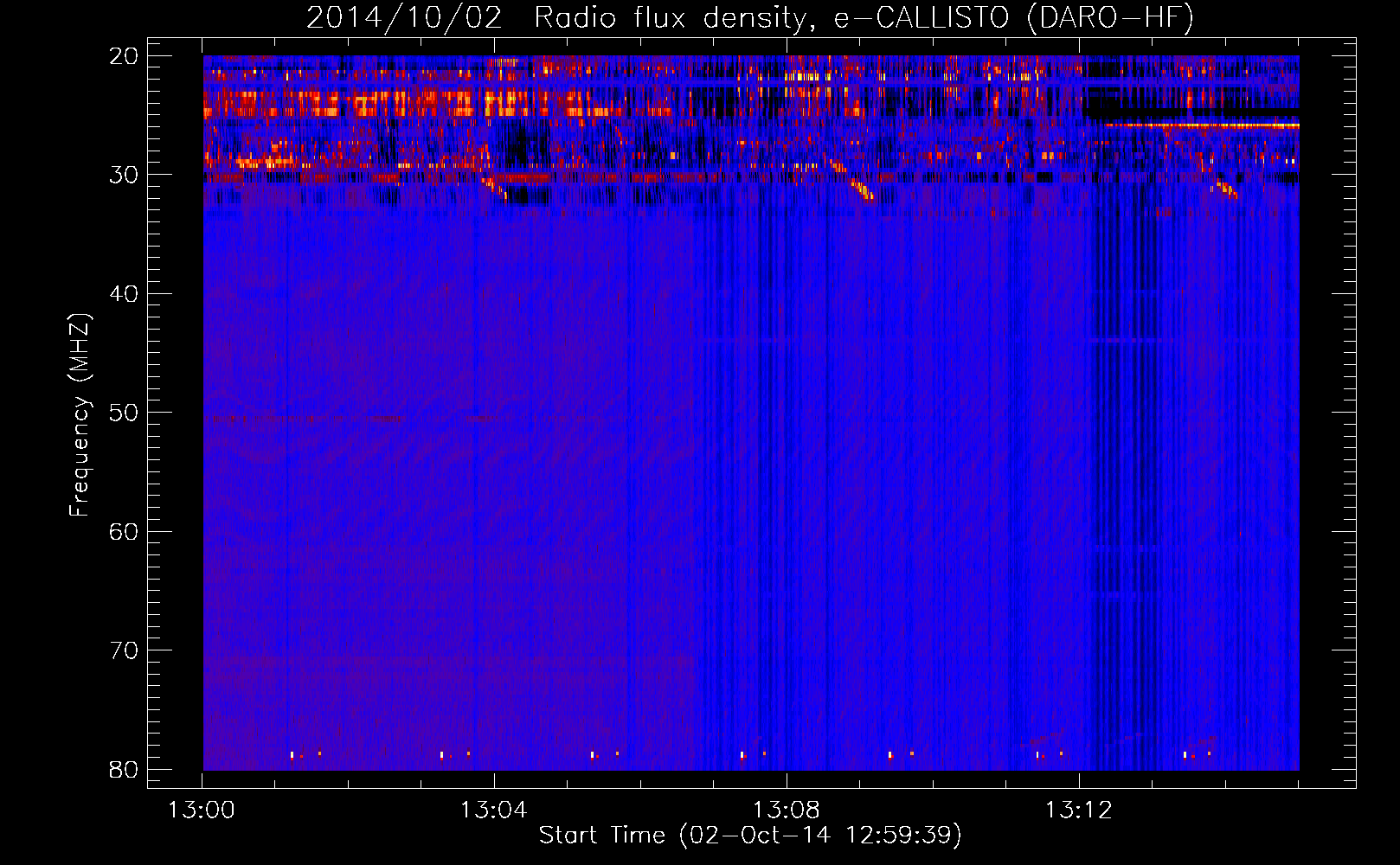The image size is (1400, 865).
Task: Click the 60 frequency tick label
Action: (124, 531)
